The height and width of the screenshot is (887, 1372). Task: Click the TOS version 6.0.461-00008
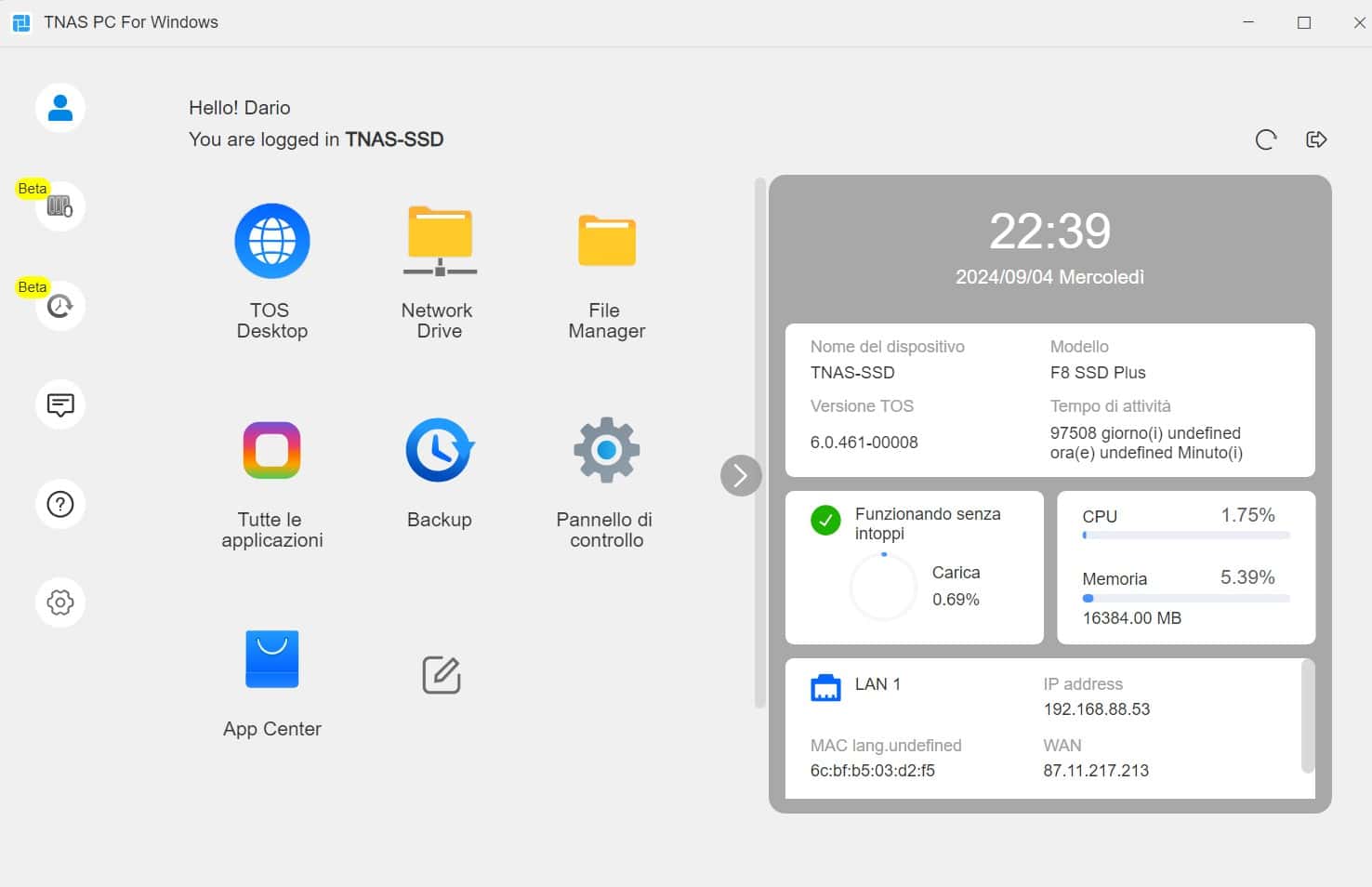coord(864,443)
